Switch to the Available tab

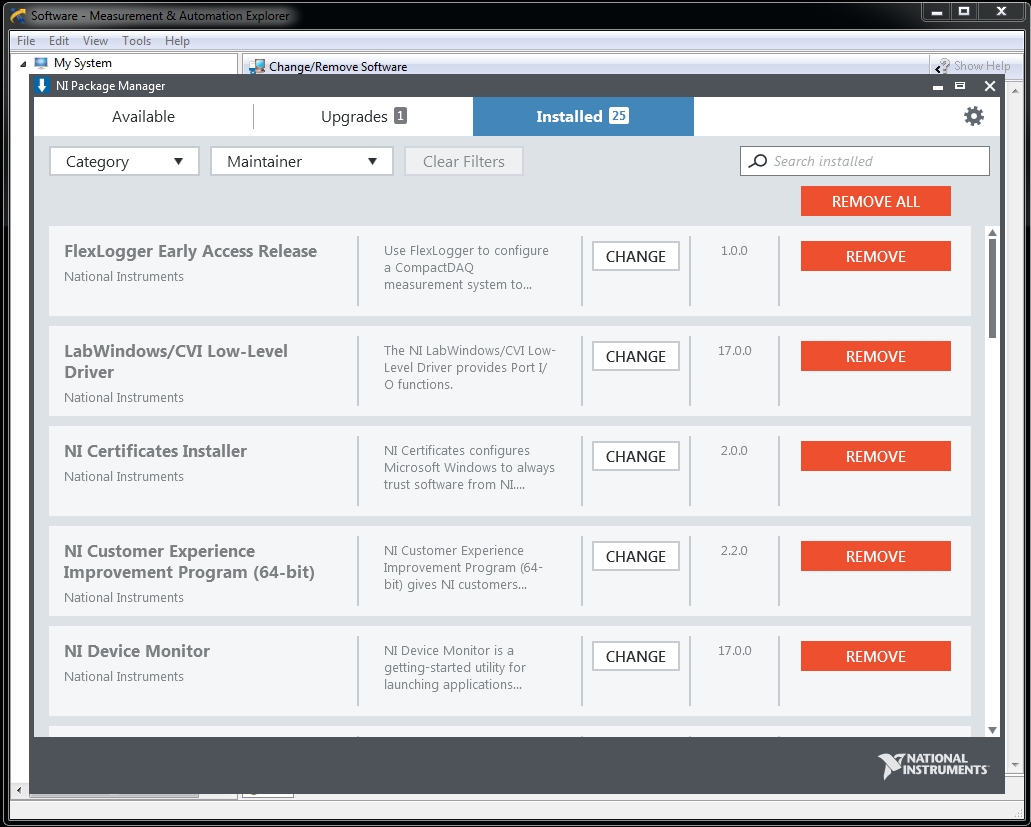click(143, 116)
